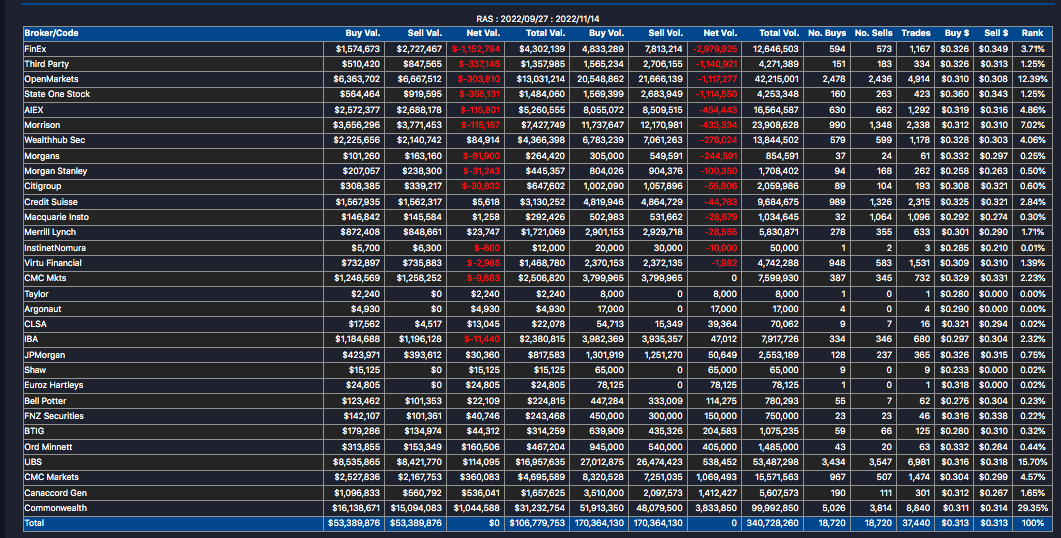Click the Buy $ column header
Screen dimensions: 1061x538
coord(957,33)
